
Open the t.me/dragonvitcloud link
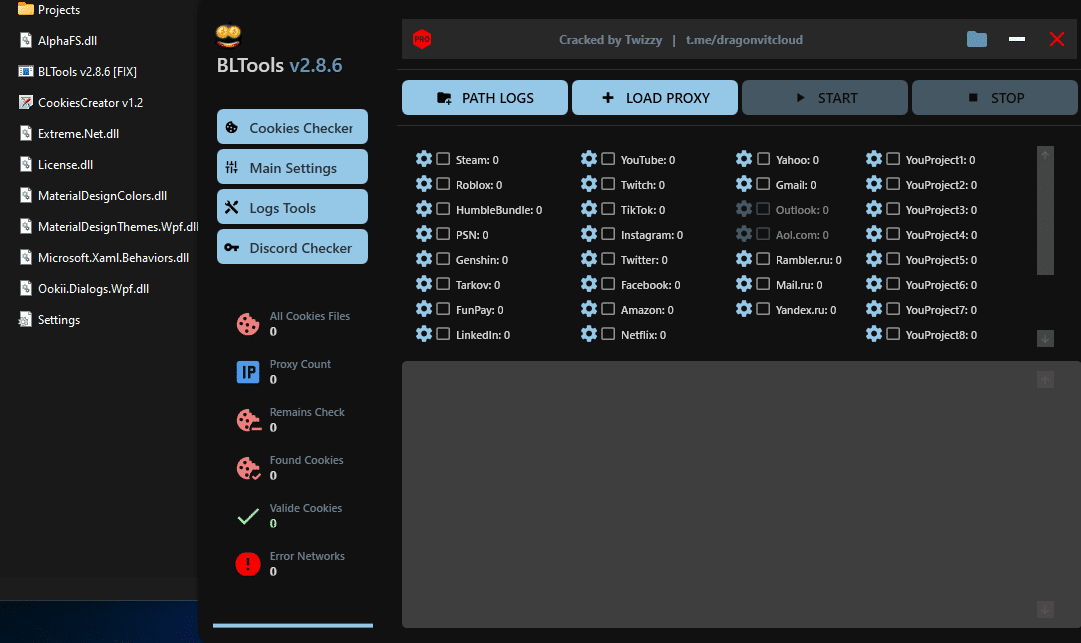[x=744, y=40]
